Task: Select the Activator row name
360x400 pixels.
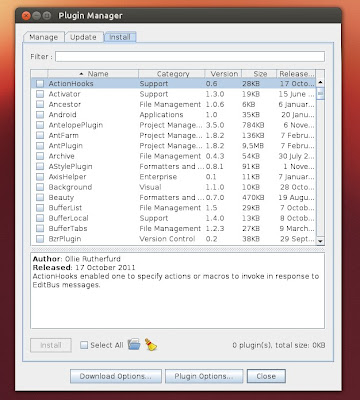Action: click(64, 94)
